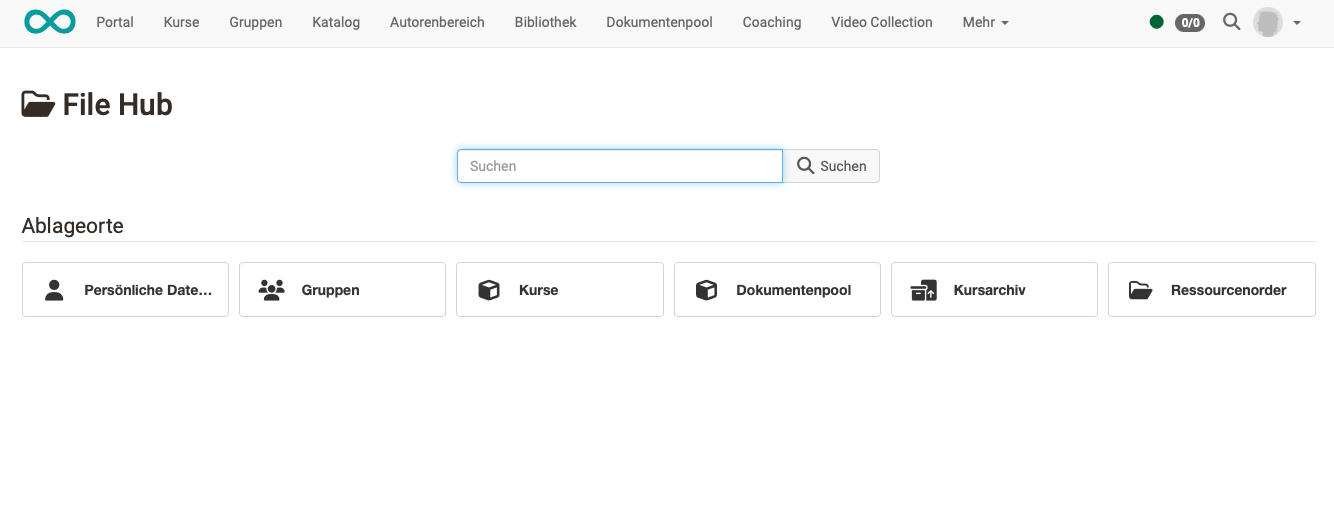This screenshot has height=520, width=1334.
Task: Click the people icon on Gruppen card
Action: 272,290
